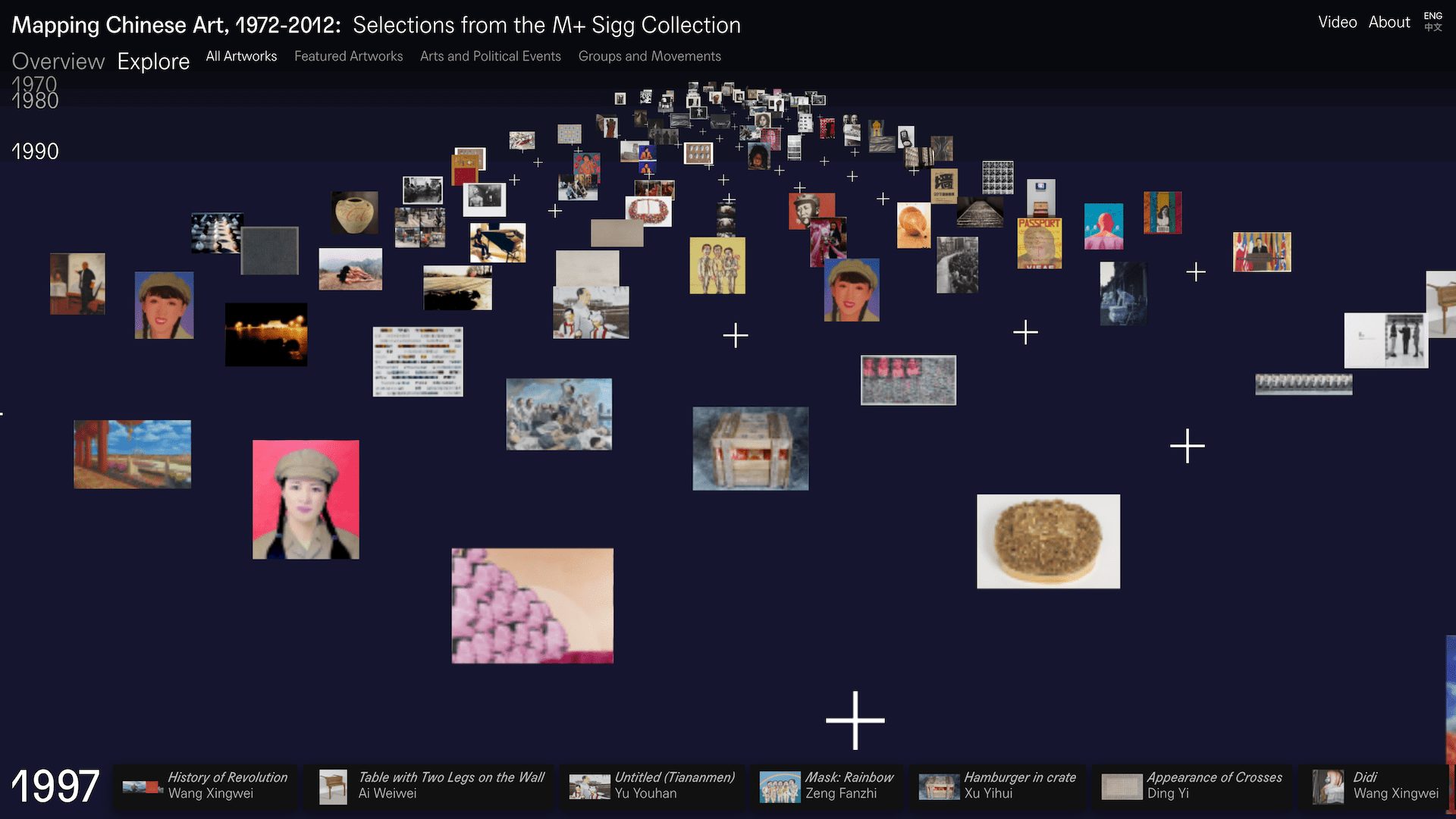Open the long horizontal figures strip artwork
The image size is (1456, 819).
(1304, 384)
